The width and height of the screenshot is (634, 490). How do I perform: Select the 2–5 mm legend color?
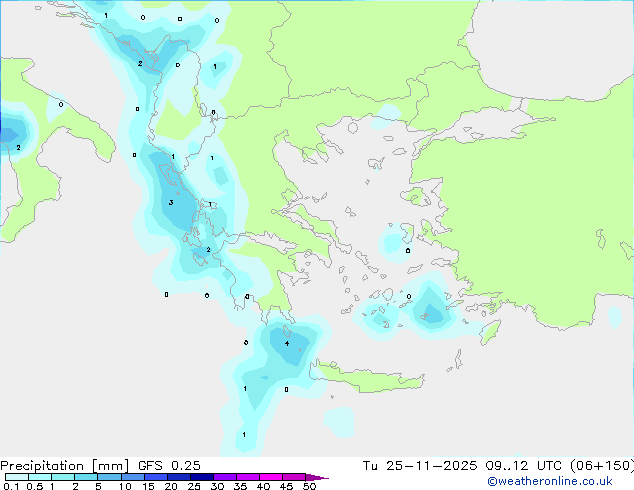click(x=86, y=477)
